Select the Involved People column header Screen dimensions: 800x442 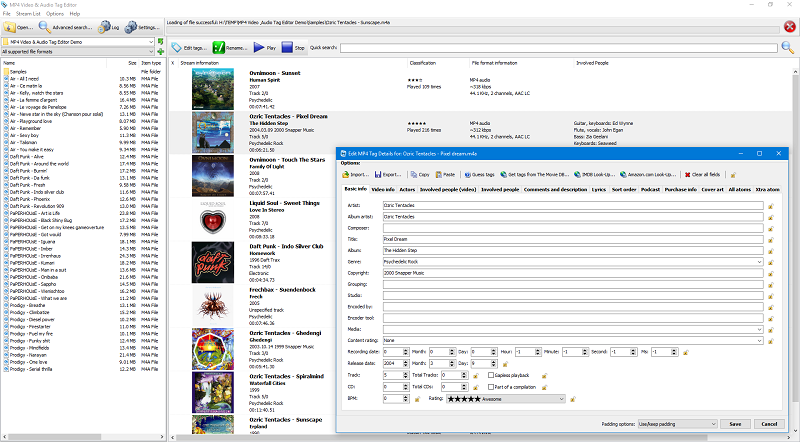pyautogui.click(x=592, y=63)
